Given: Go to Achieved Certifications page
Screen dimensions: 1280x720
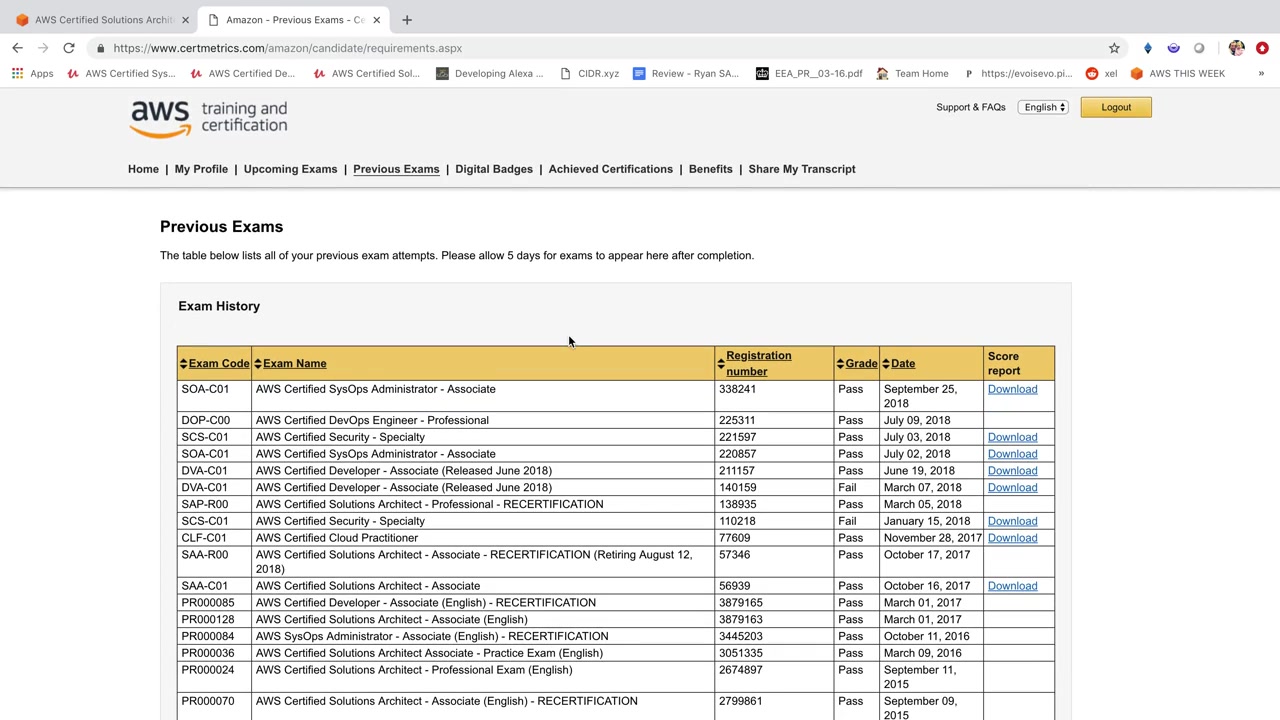Looking at the screenshot, I should click(x=610, y=169).
